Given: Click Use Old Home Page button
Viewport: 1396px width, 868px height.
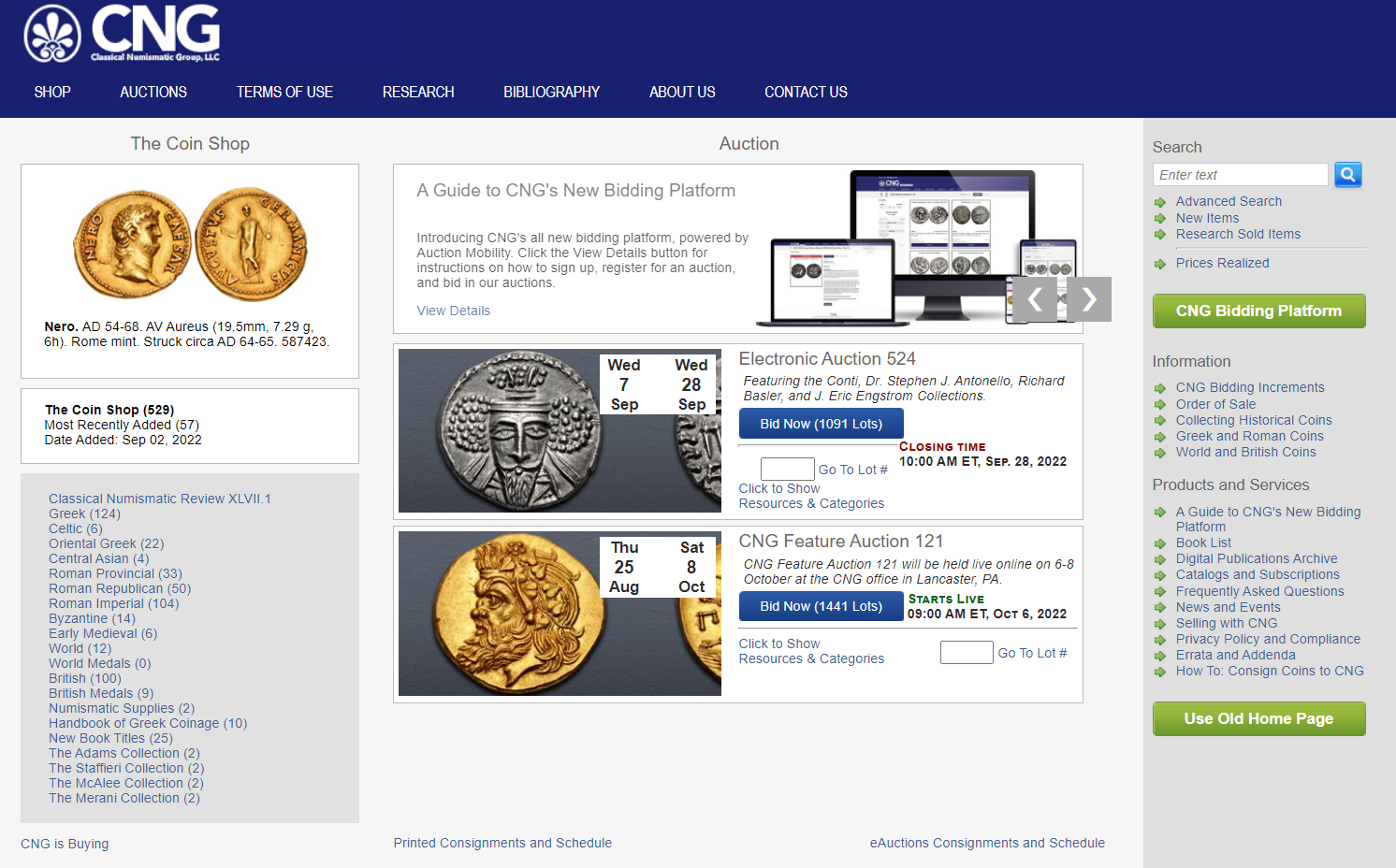Looking at the screenshot, I should point(1258,718).
